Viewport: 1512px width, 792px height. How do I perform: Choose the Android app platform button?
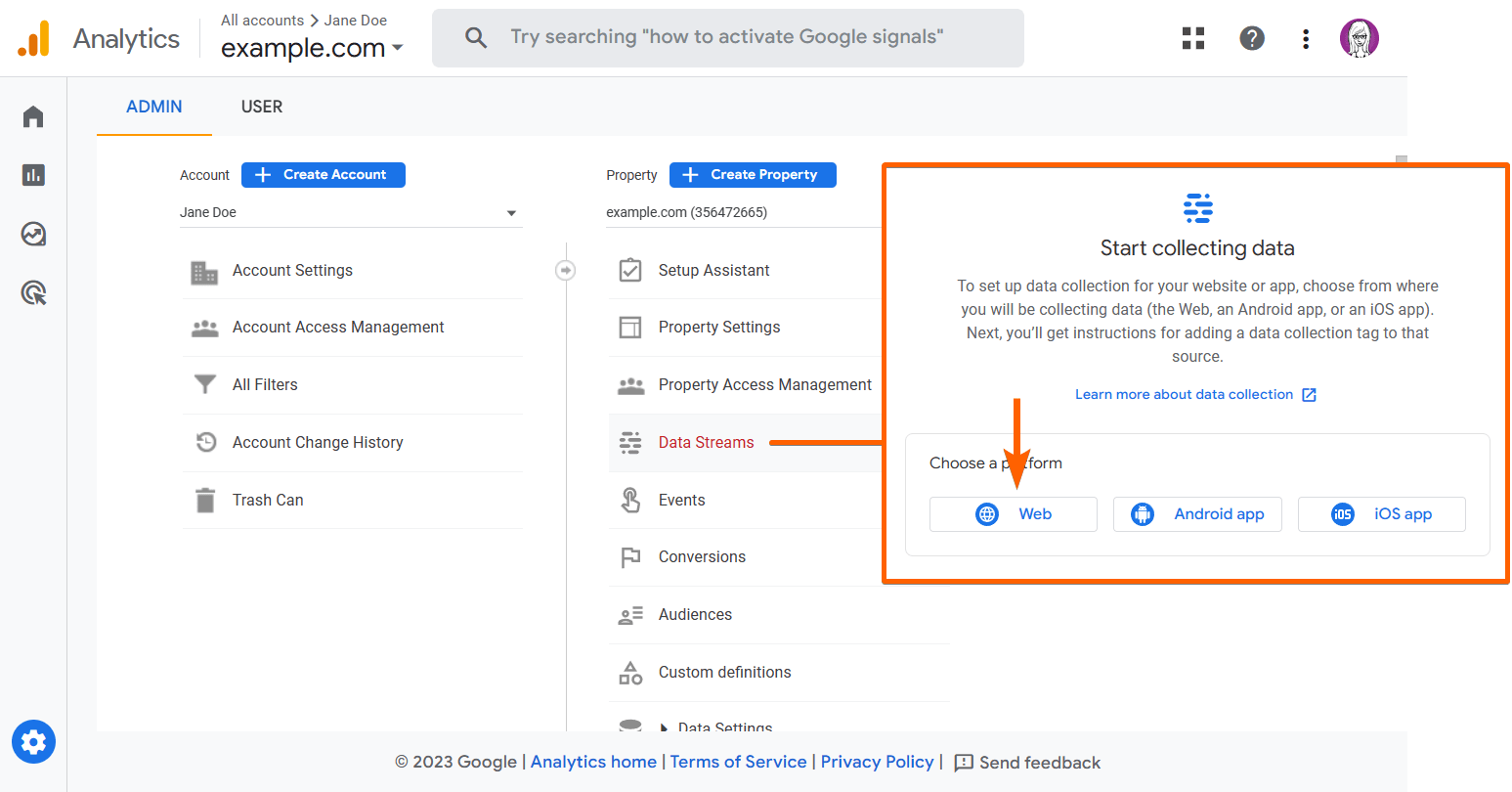pyautogui.click(x=1197, y=514)
